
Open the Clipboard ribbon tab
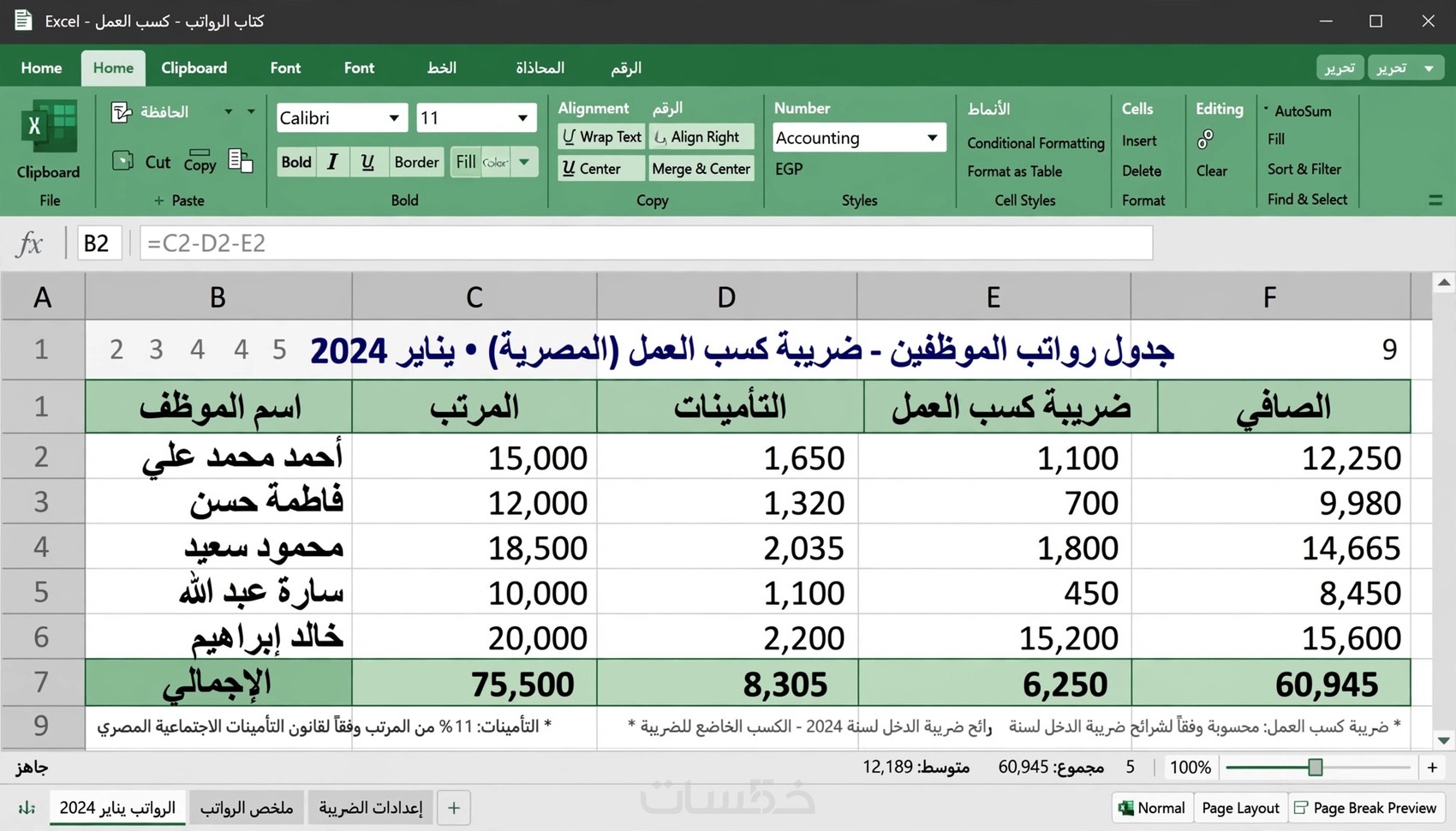[194, 68]
